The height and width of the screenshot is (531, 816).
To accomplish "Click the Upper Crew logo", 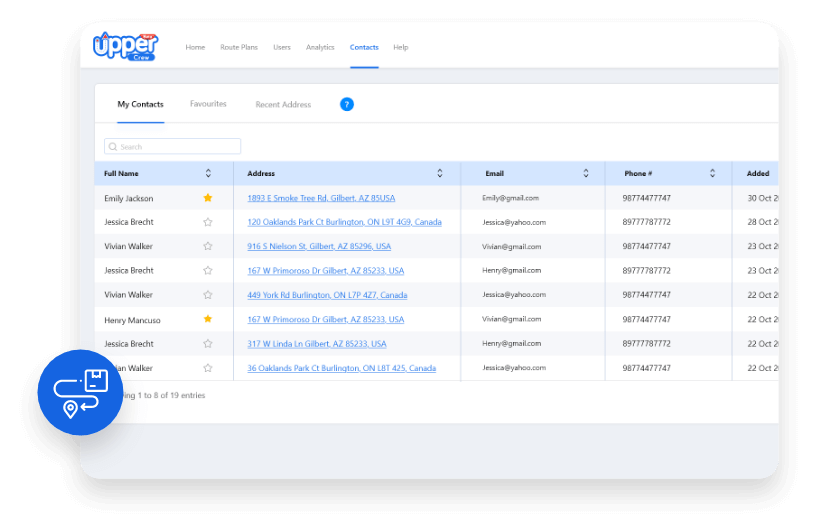I will click(x=125, y=46).
